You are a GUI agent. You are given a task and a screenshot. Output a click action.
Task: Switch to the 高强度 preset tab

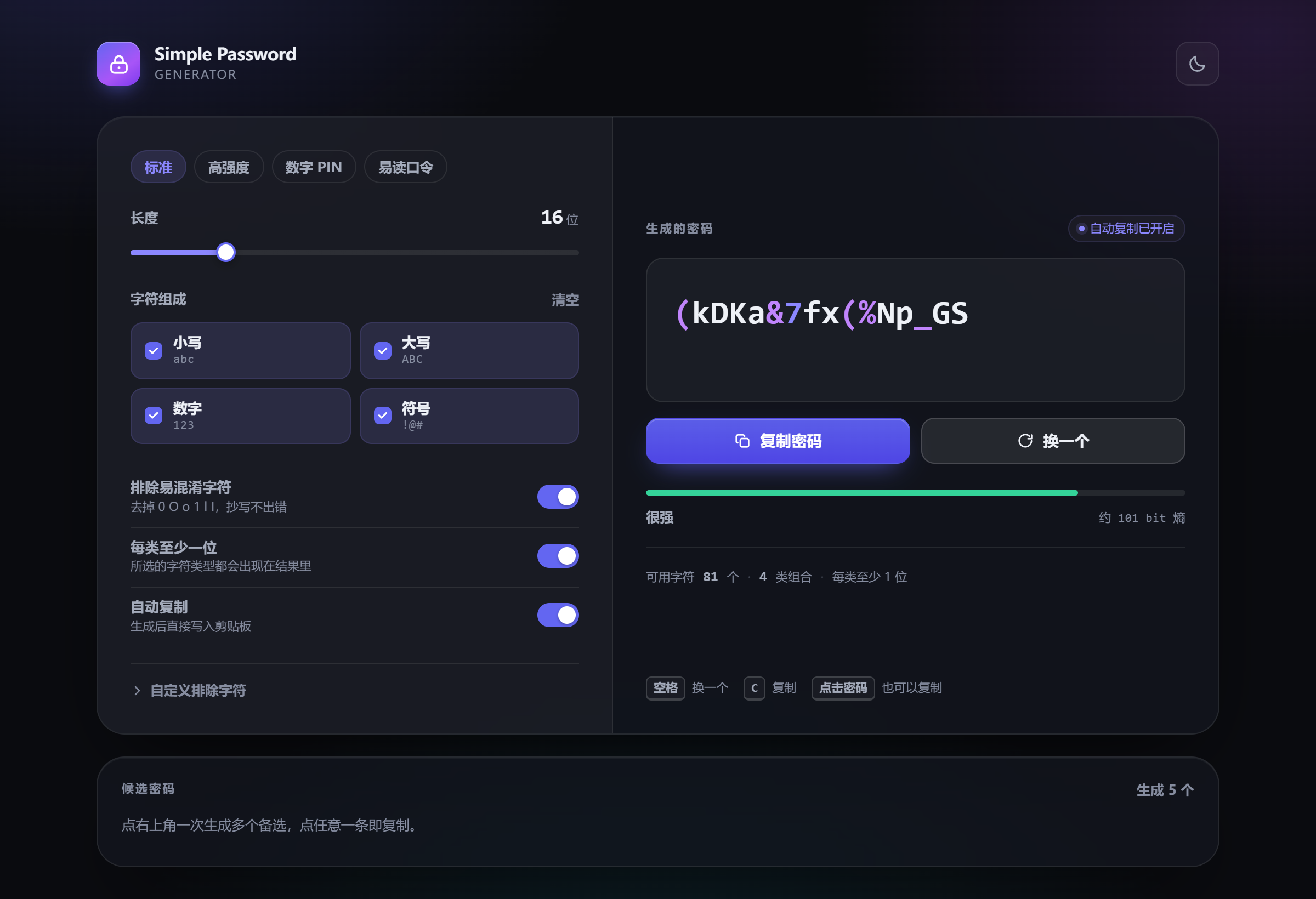pos(229,167)
